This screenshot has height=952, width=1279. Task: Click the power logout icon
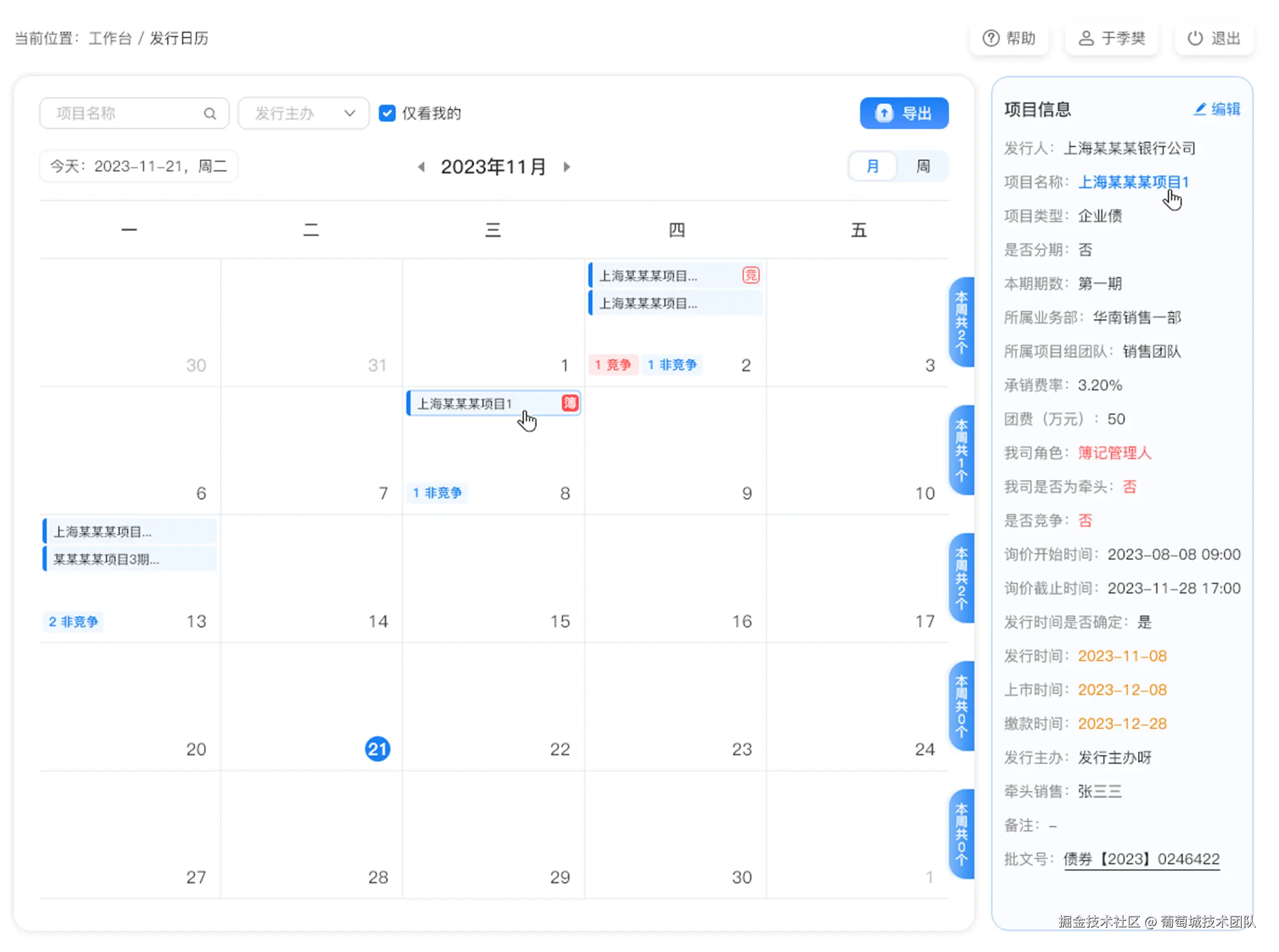(1195, 38)
